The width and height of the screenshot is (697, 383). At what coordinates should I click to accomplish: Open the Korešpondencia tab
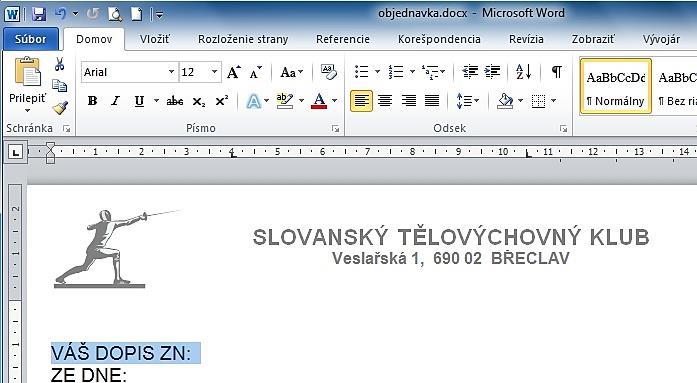[x=439, y=39]
